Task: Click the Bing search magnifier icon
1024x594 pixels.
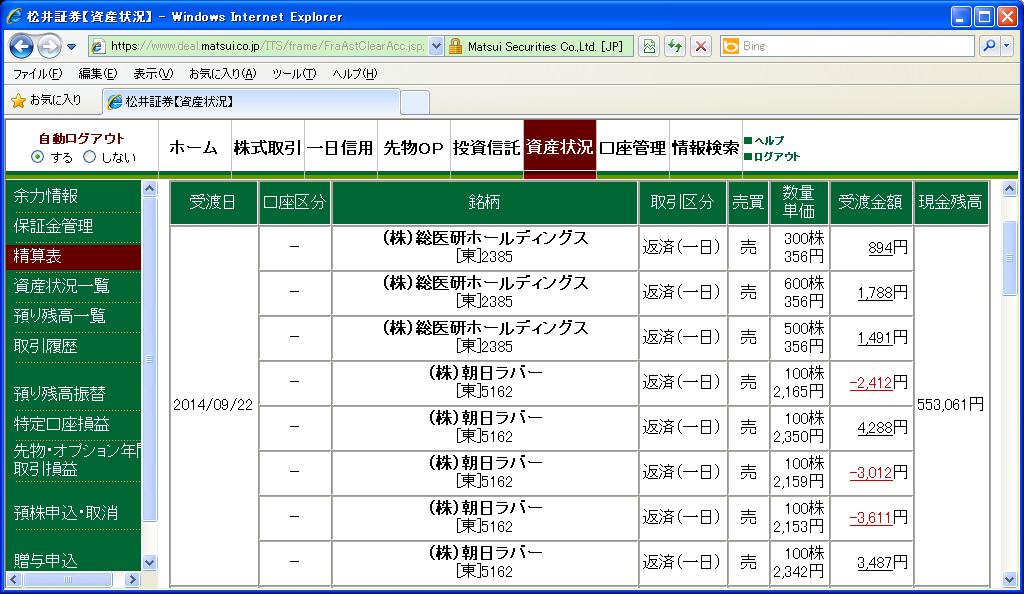Action: 989,46
